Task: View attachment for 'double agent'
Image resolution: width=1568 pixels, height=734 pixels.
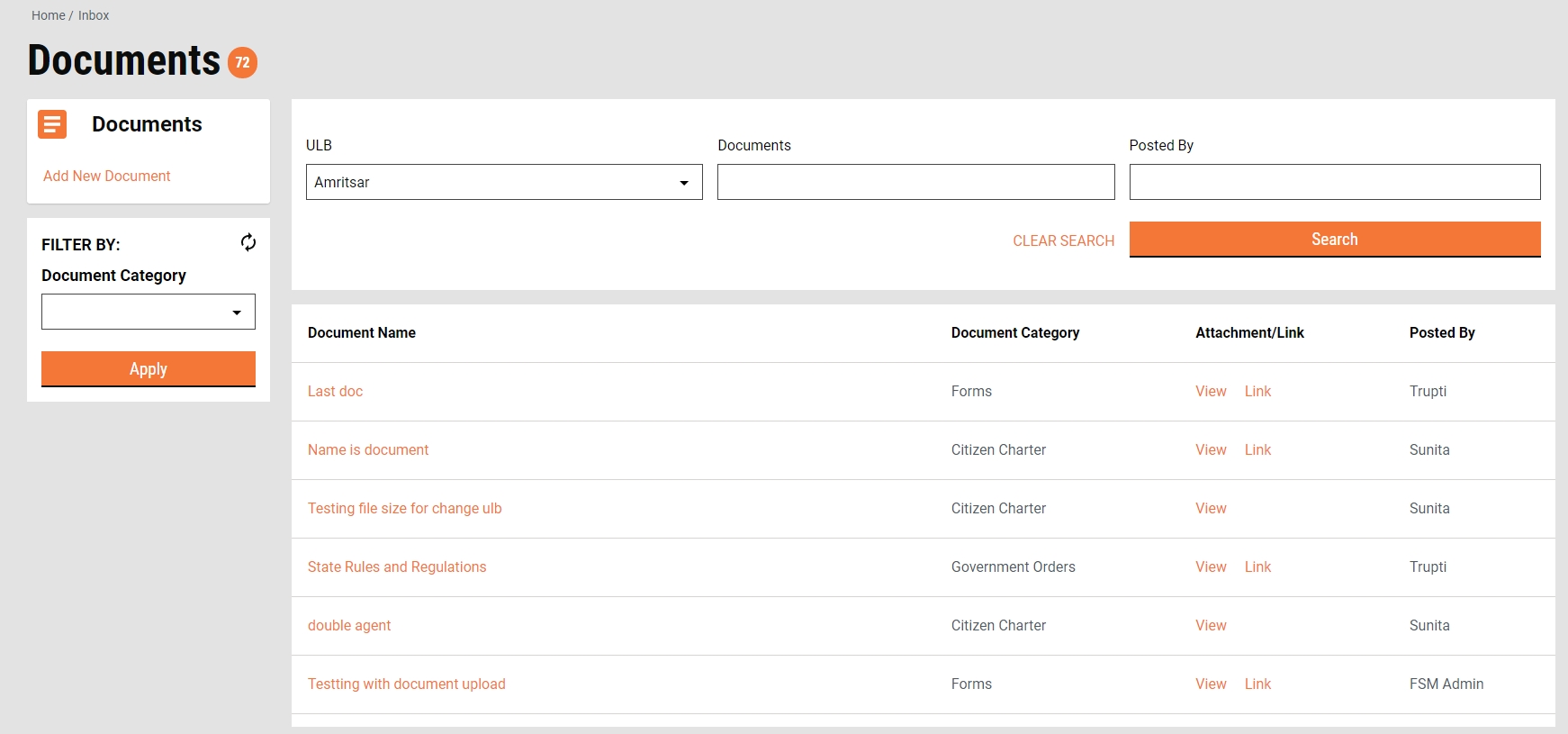Action: pyautogui.click(x=1211, y=625)
